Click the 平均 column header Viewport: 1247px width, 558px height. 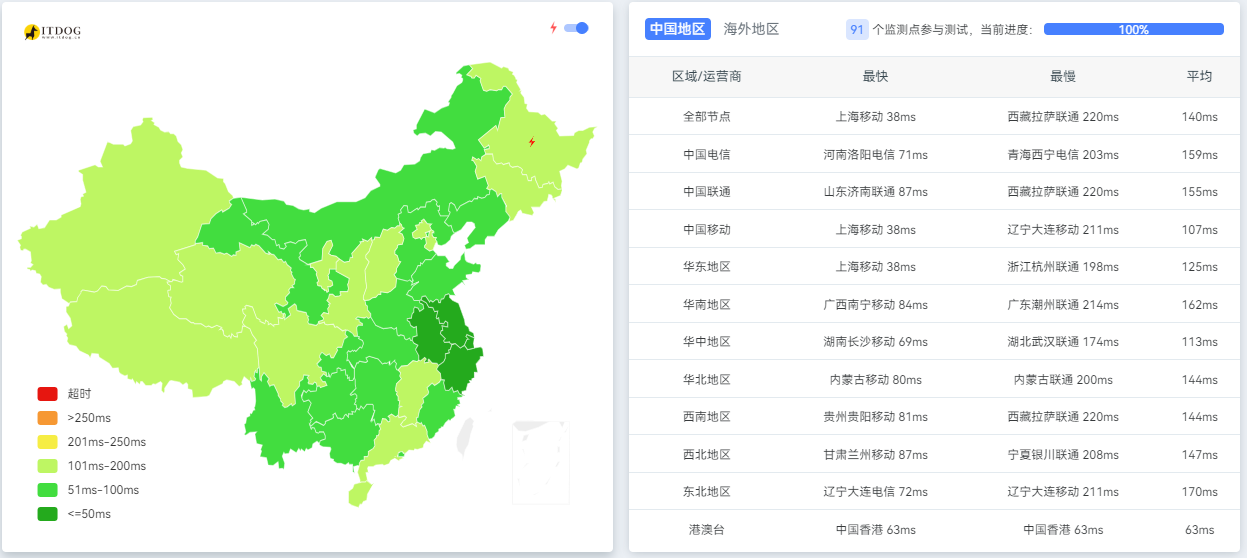[1199, 77]
